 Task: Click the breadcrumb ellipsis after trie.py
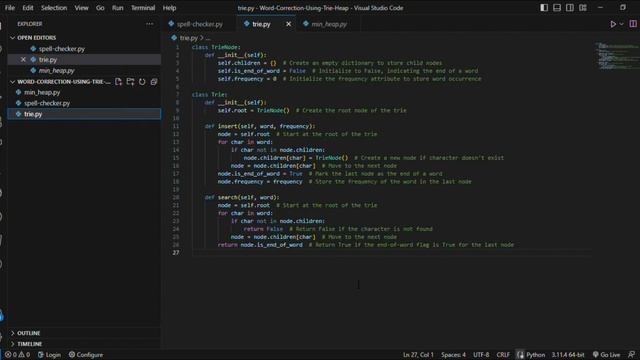[x=208, y=38]
